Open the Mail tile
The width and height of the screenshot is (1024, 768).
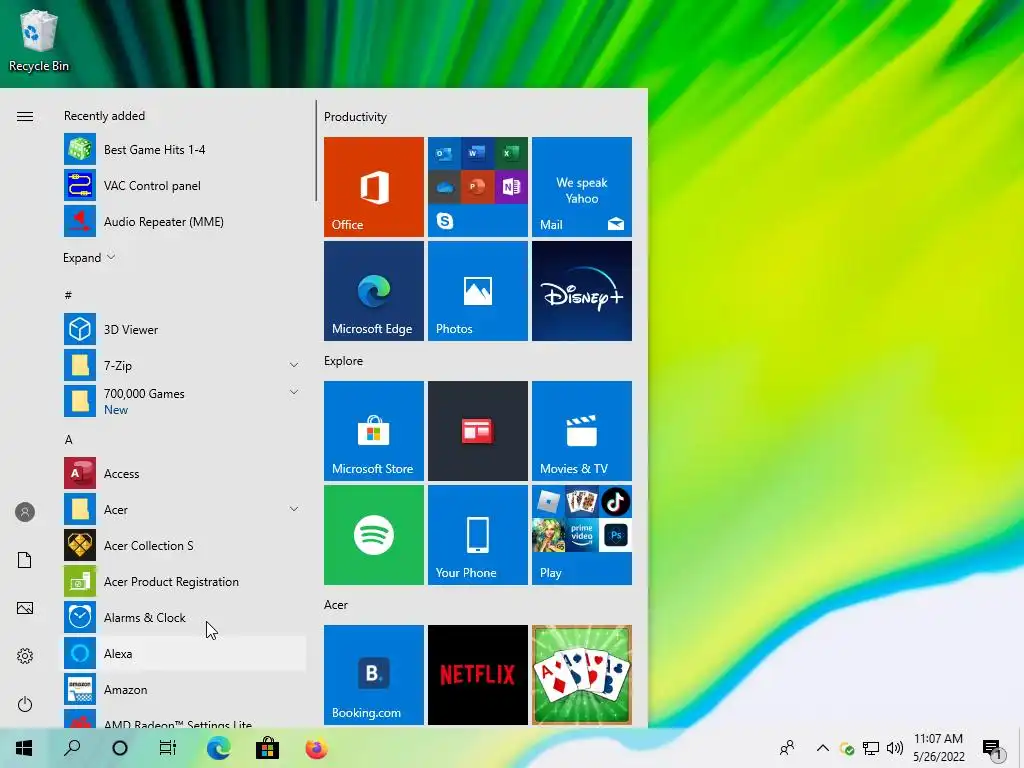581,187
